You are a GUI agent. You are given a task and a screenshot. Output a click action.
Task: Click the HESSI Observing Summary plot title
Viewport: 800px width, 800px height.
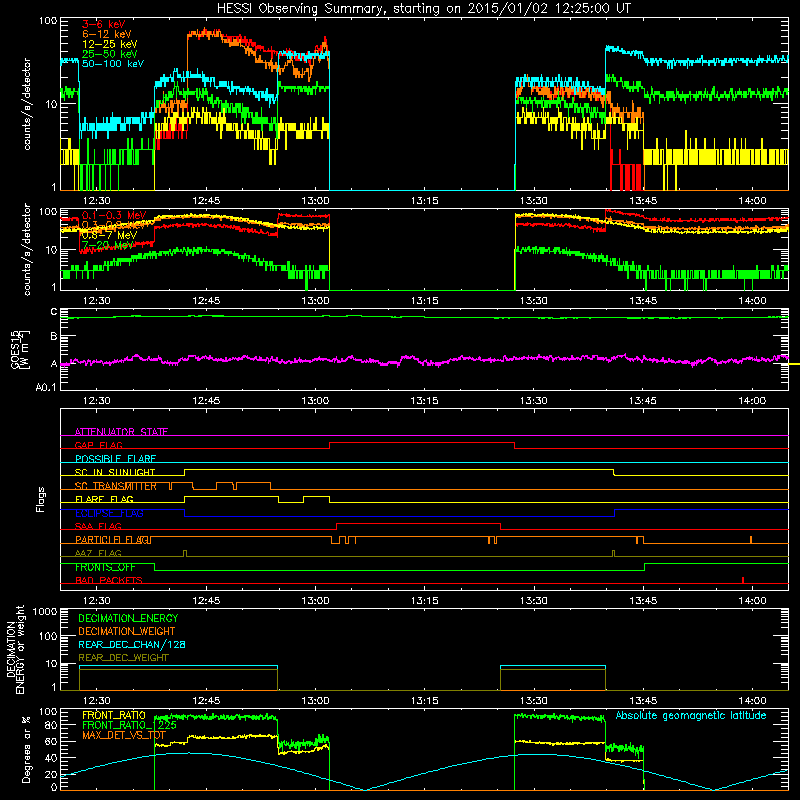(424, 8)
